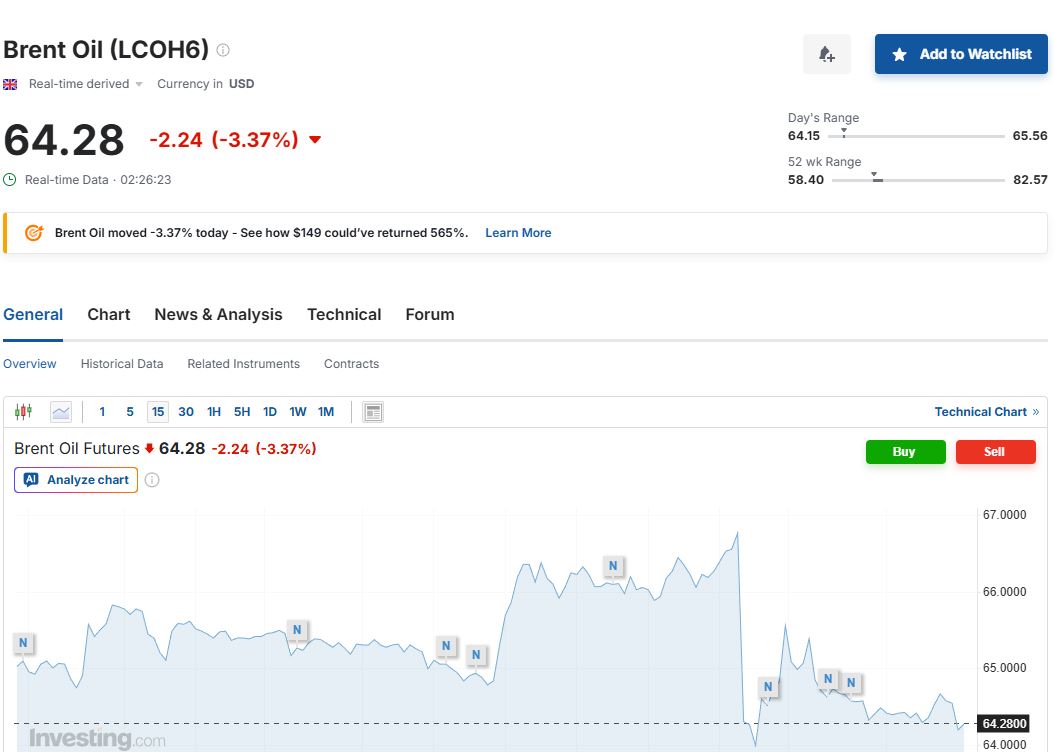Click the create alert bell icon
This screenshot has width=1055, height=752.
(827, 54)
